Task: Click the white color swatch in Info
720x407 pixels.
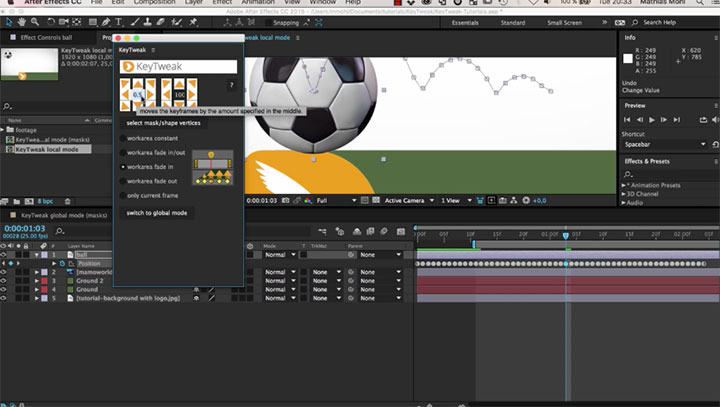Action: point(628,58)
